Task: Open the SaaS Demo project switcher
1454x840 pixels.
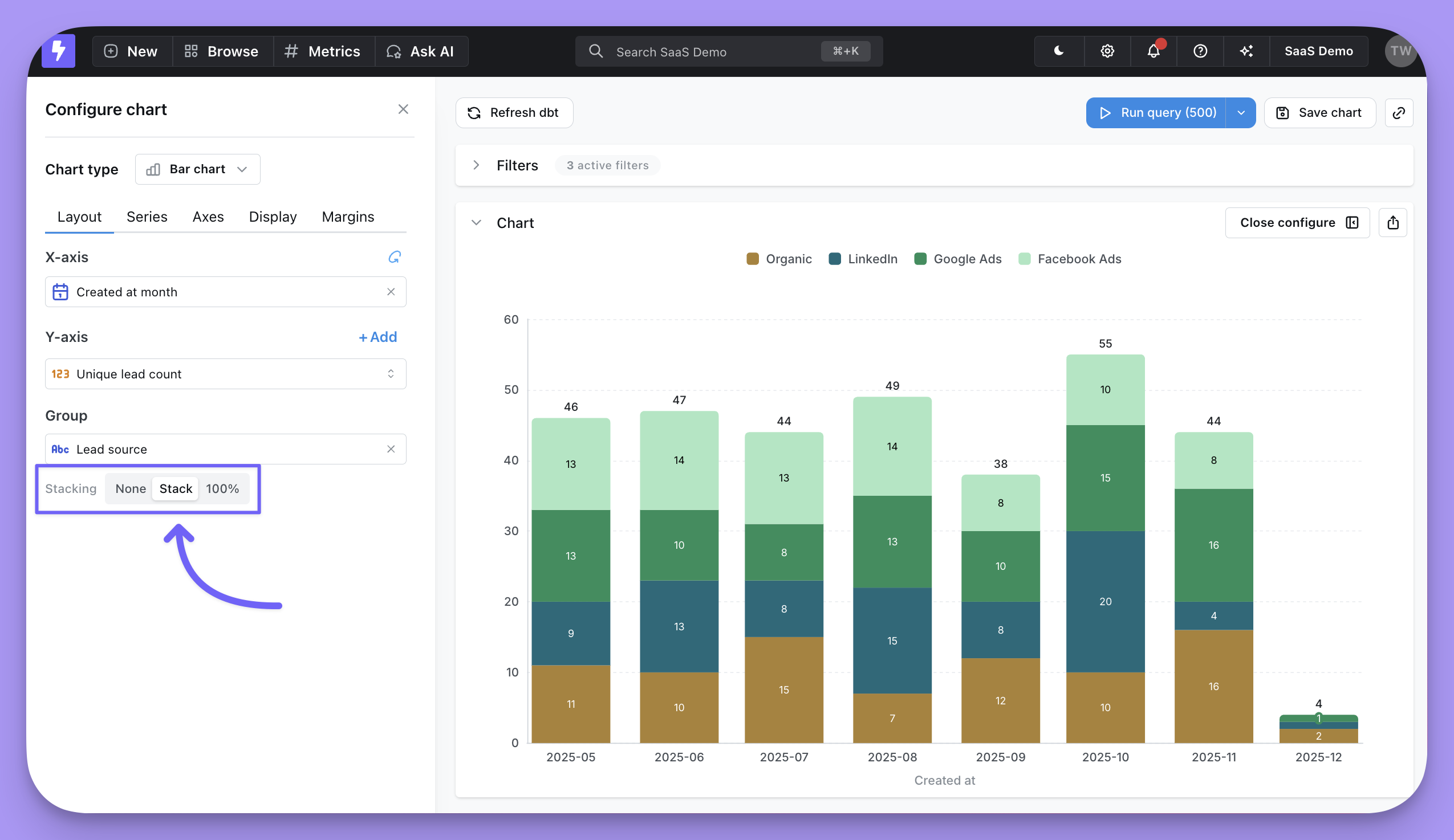Action: coord(1318,51)
